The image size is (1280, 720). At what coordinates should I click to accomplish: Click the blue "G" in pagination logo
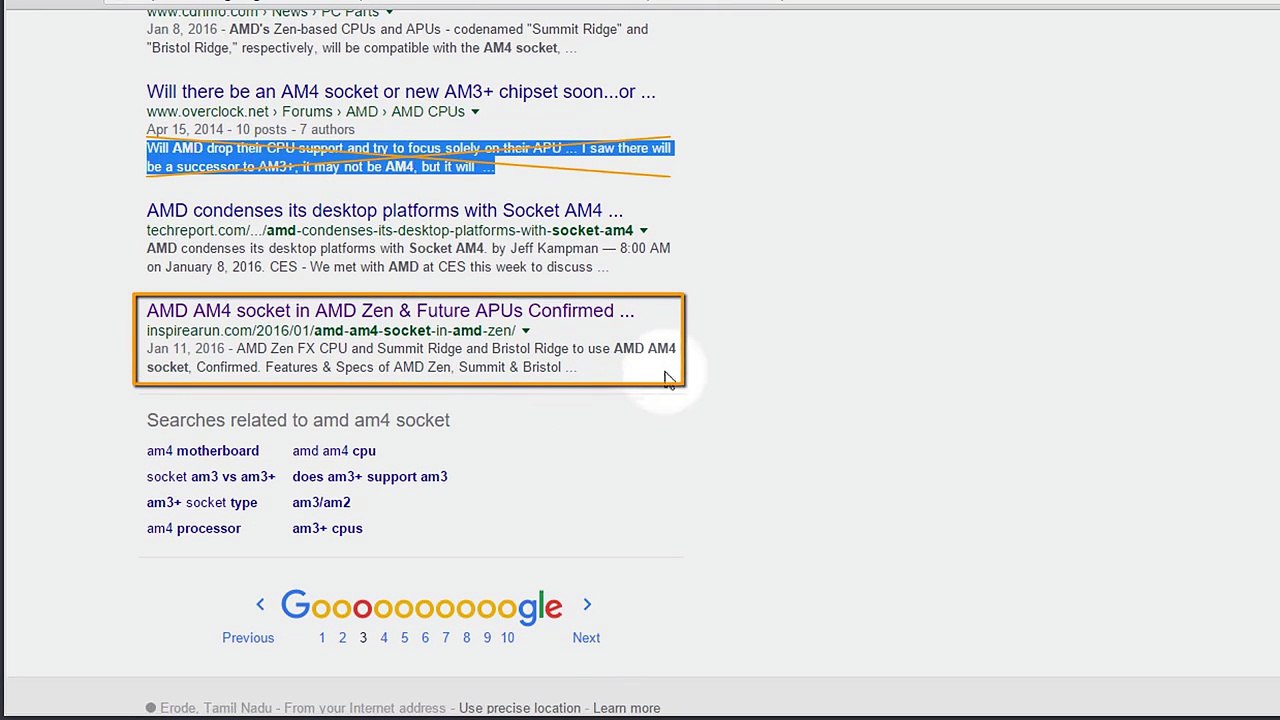[x=295, y=605]
